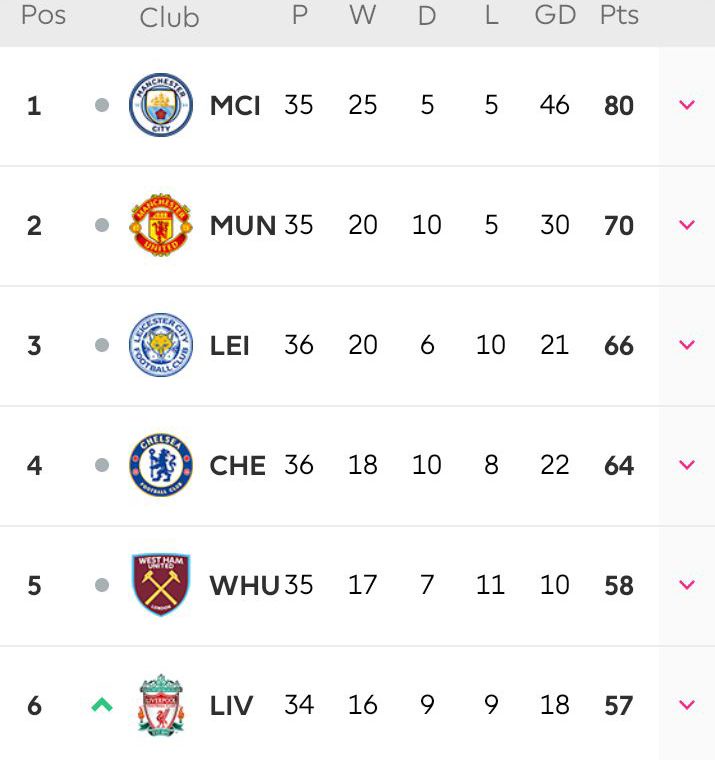
Task: Click the West Ham United crest
Action: tap(161, 585)
